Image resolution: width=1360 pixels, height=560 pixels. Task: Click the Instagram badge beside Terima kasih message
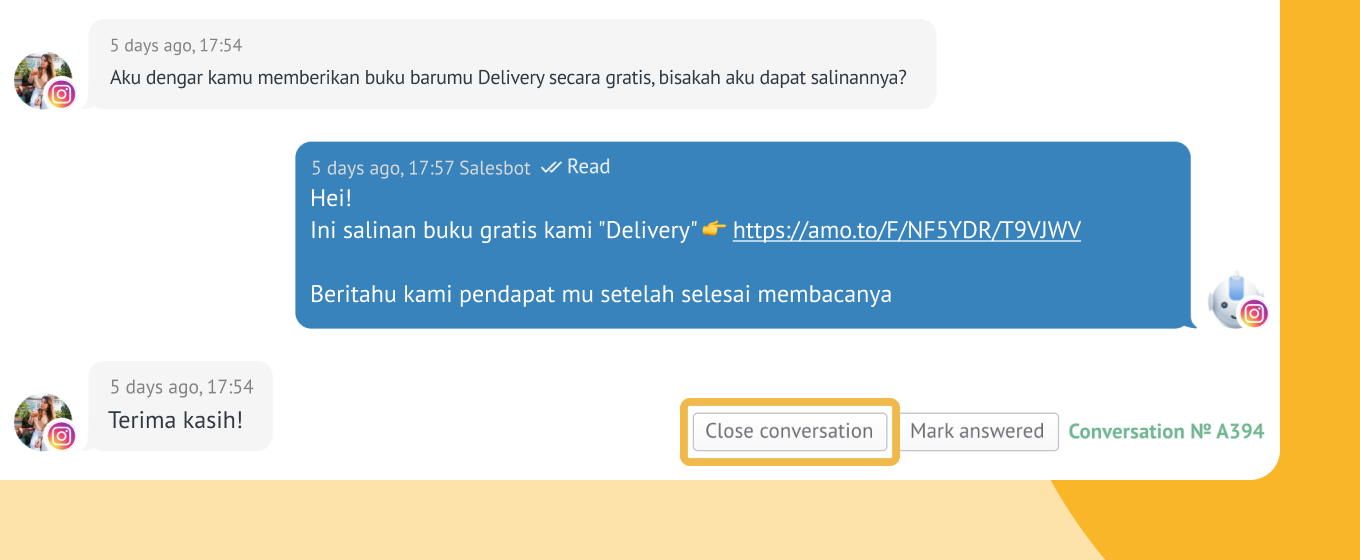point(62,436)
